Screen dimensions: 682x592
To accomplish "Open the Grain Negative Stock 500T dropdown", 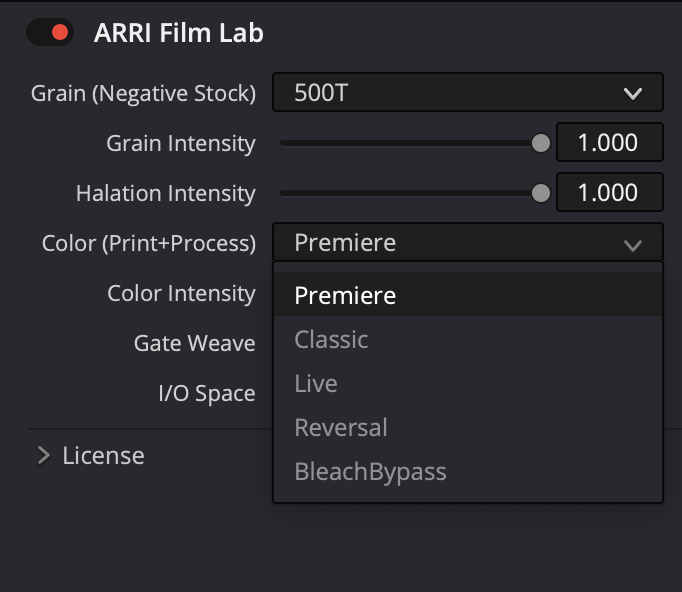I will click(x=467, y=93).
